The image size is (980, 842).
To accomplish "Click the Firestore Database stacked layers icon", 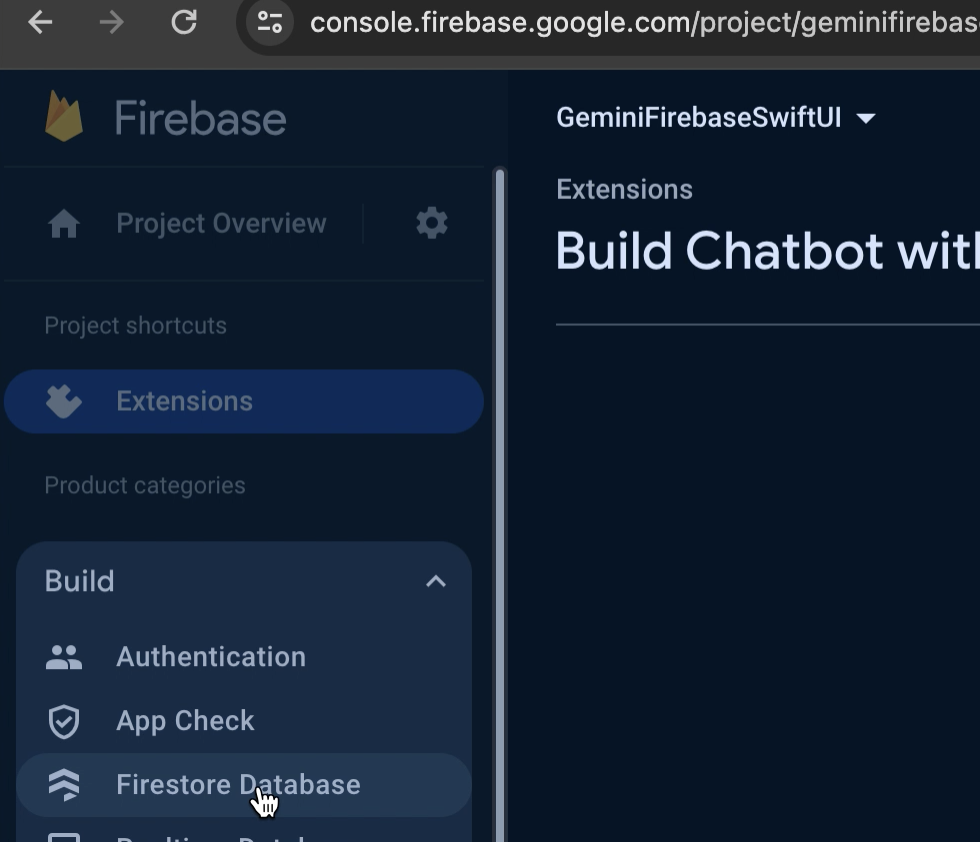I will pyautogui.click(x=64, y=785).
